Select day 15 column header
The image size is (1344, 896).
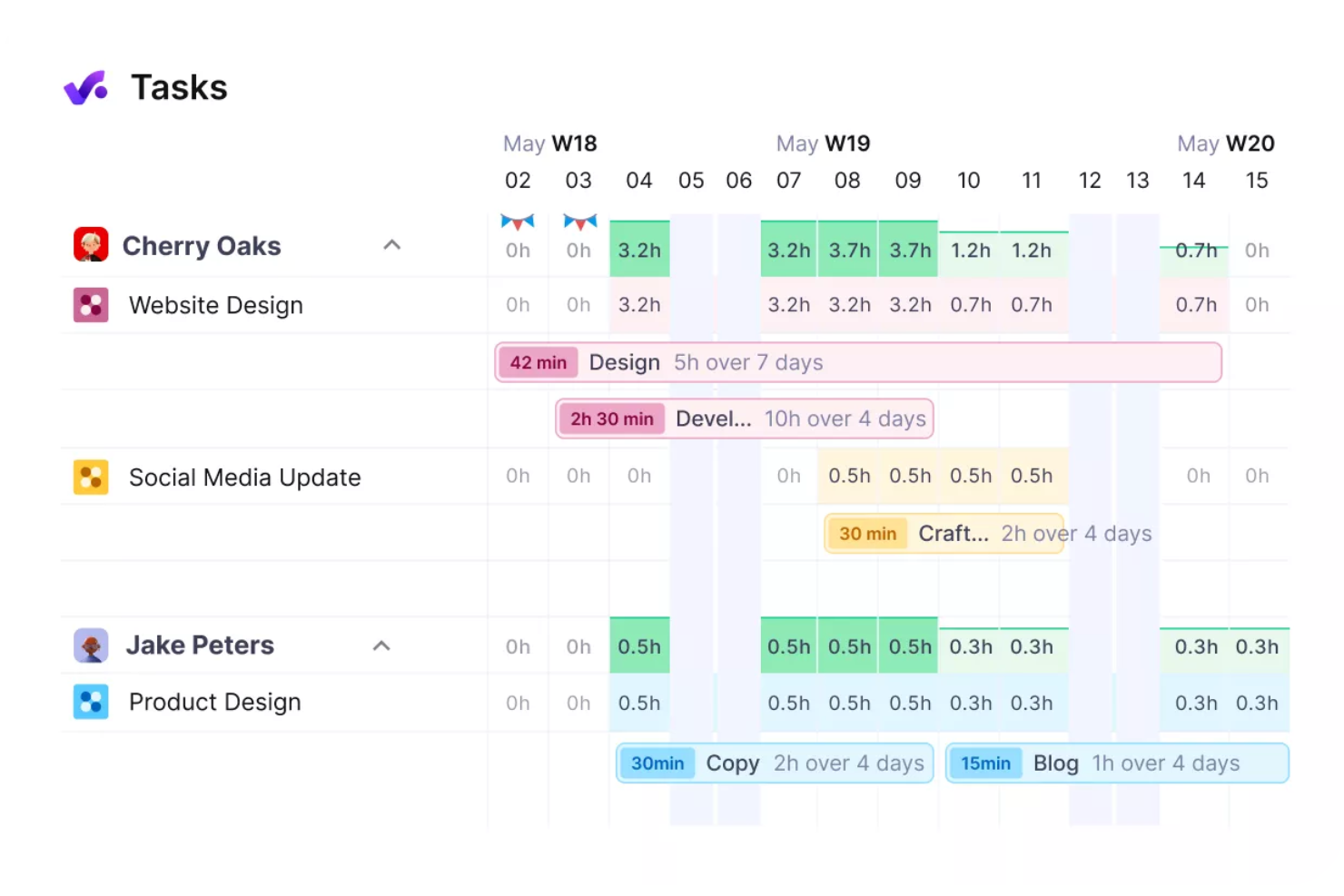pyautogui.click(x=1257, y=181)
